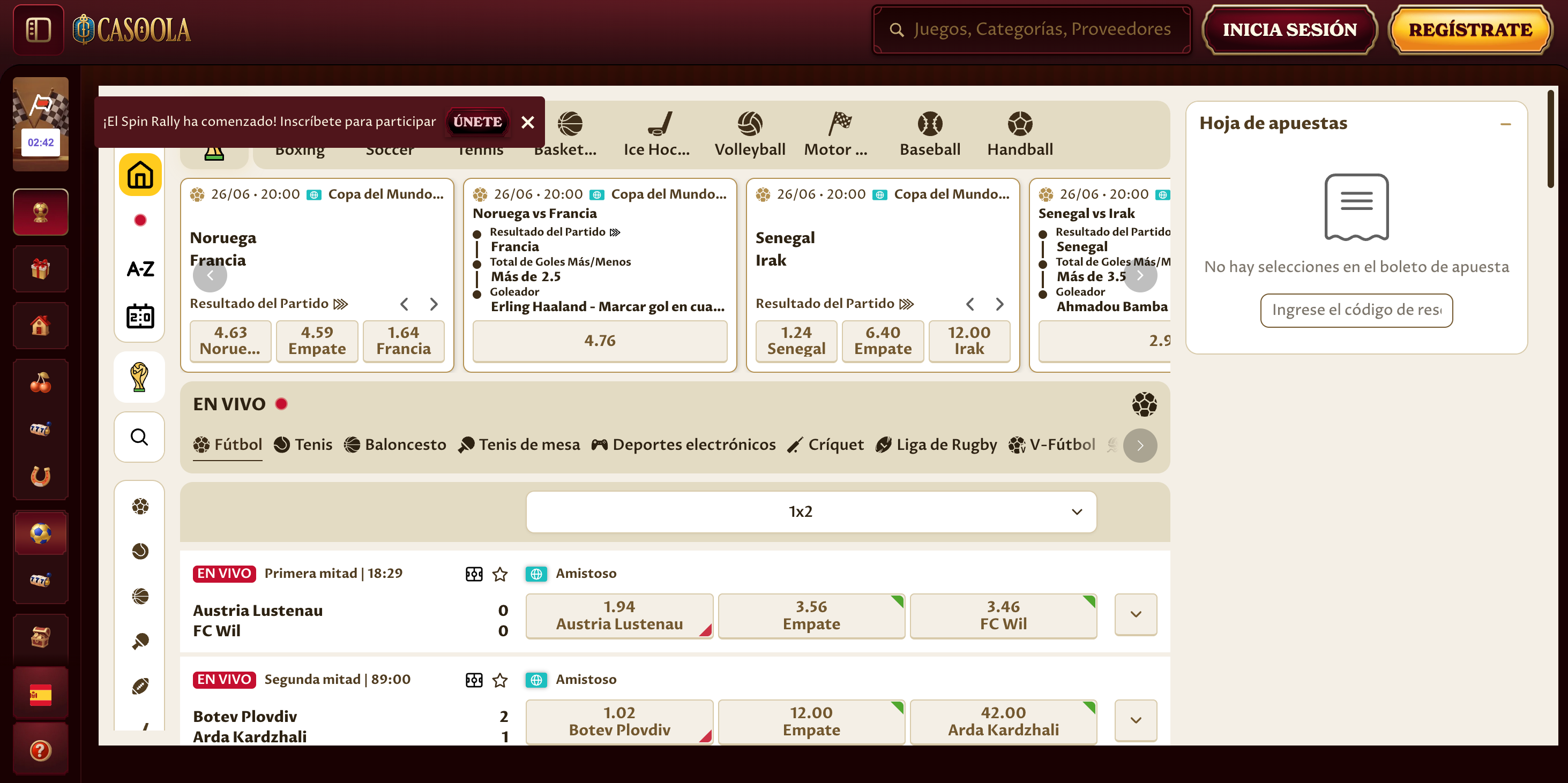Screen dimensions: 1568x783
Task: Click the INICIA SESIÓN button
Action: point(1290,29)
